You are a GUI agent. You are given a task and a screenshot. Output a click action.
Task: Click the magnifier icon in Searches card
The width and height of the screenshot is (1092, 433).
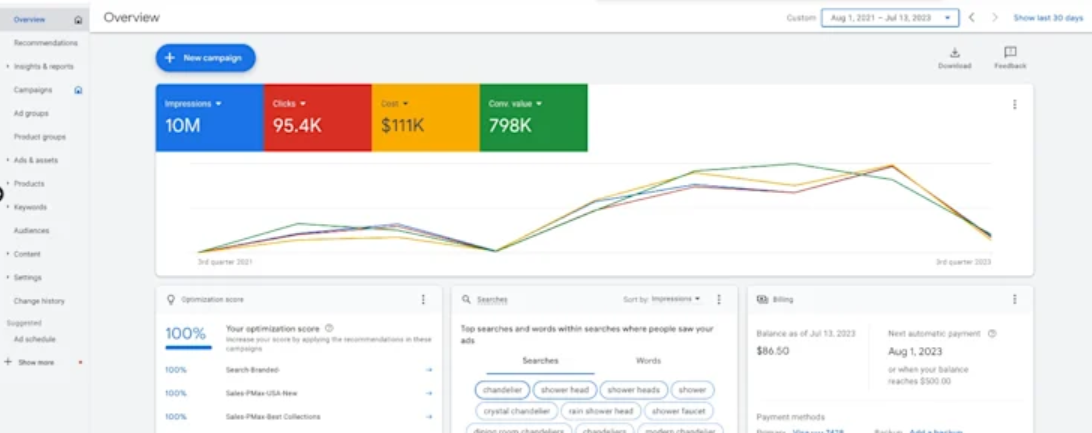coord(467,299)
